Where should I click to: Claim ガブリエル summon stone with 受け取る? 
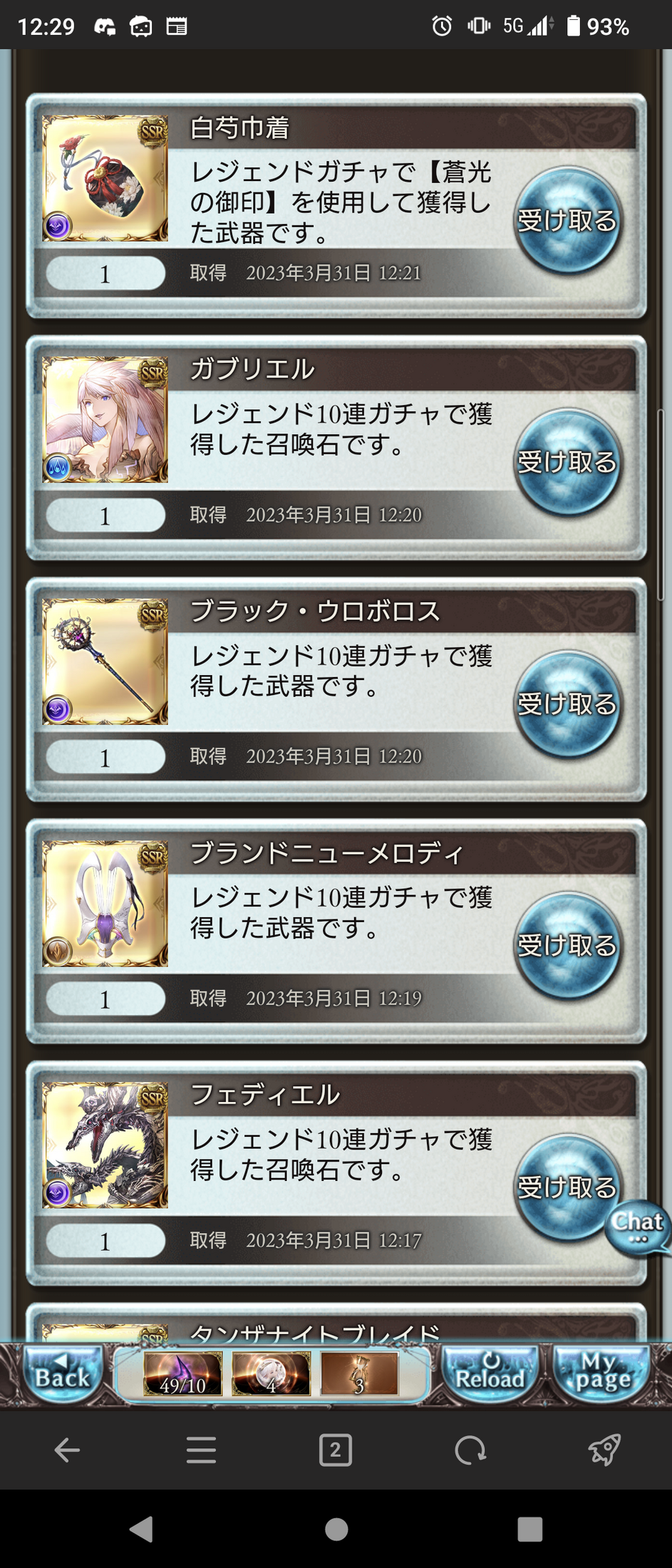[567, 463]
